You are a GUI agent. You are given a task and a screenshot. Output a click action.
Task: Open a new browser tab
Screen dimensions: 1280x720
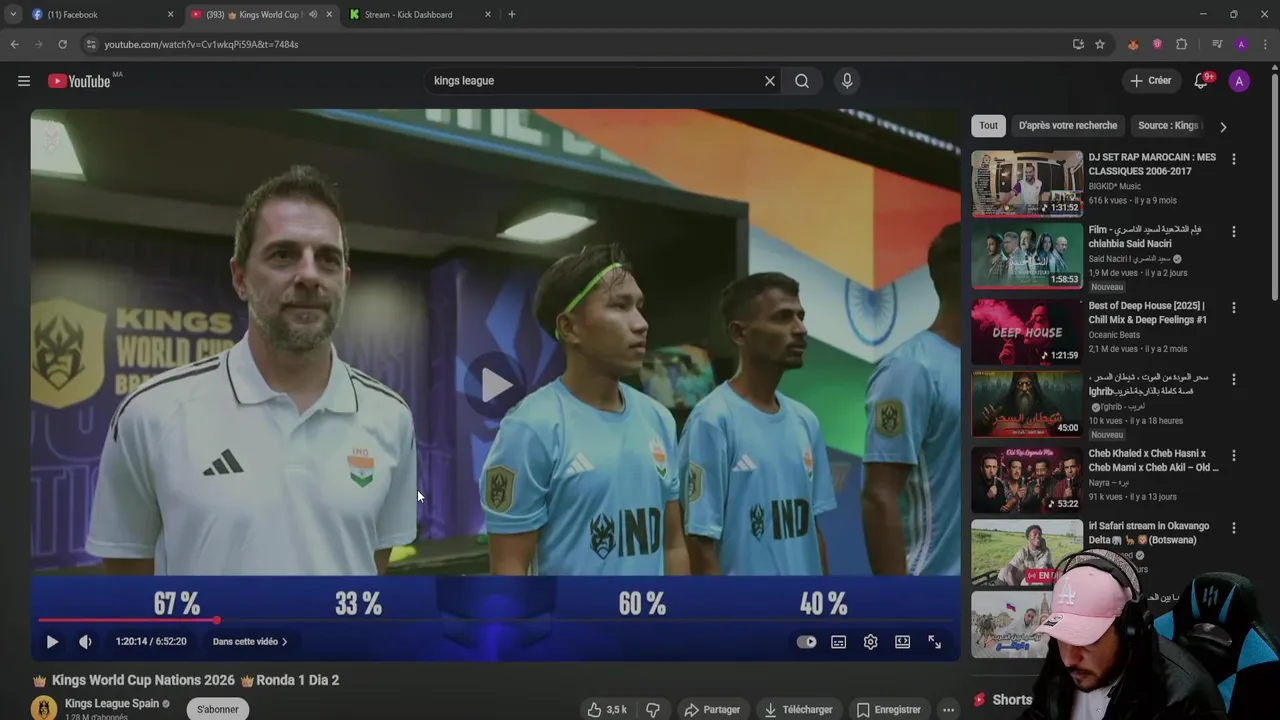pos(512,14)
